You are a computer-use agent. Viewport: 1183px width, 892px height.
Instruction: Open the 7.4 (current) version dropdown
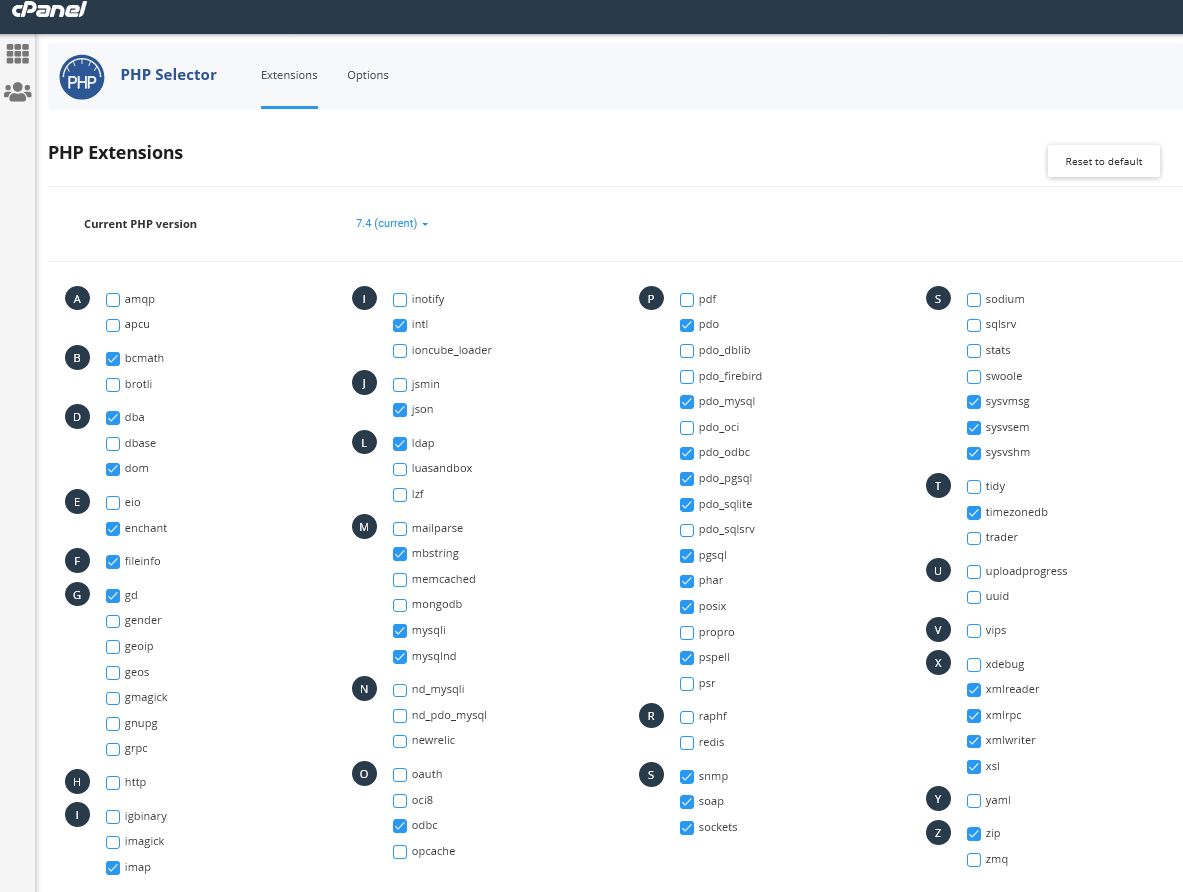[x=392, y=224]
